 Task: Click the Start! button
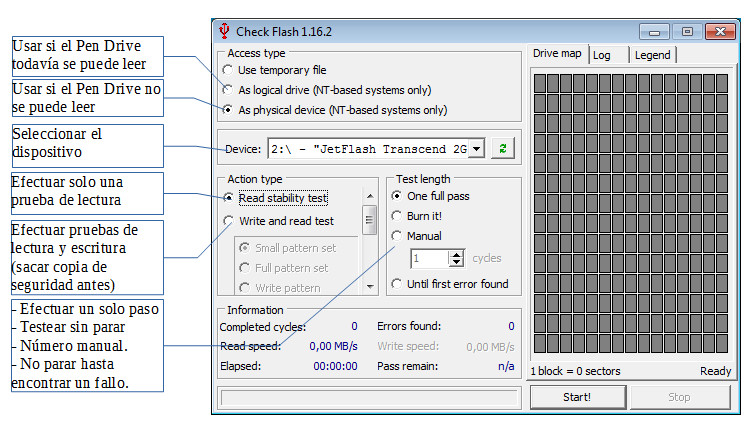pyautogui.click(x=577, y=397)
